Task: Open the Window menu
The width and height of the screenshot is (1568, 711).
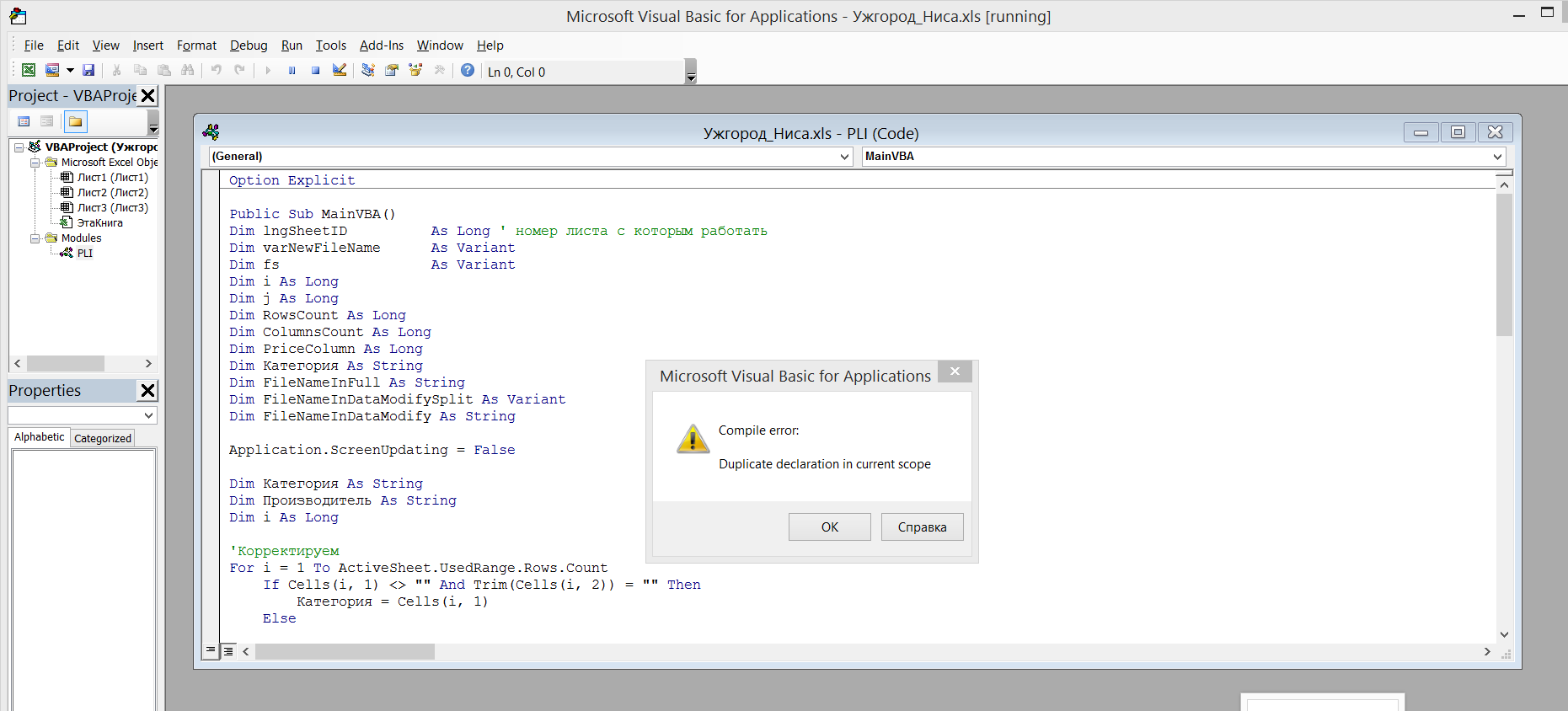Action: pyautogui.click(x=440, y=45)
